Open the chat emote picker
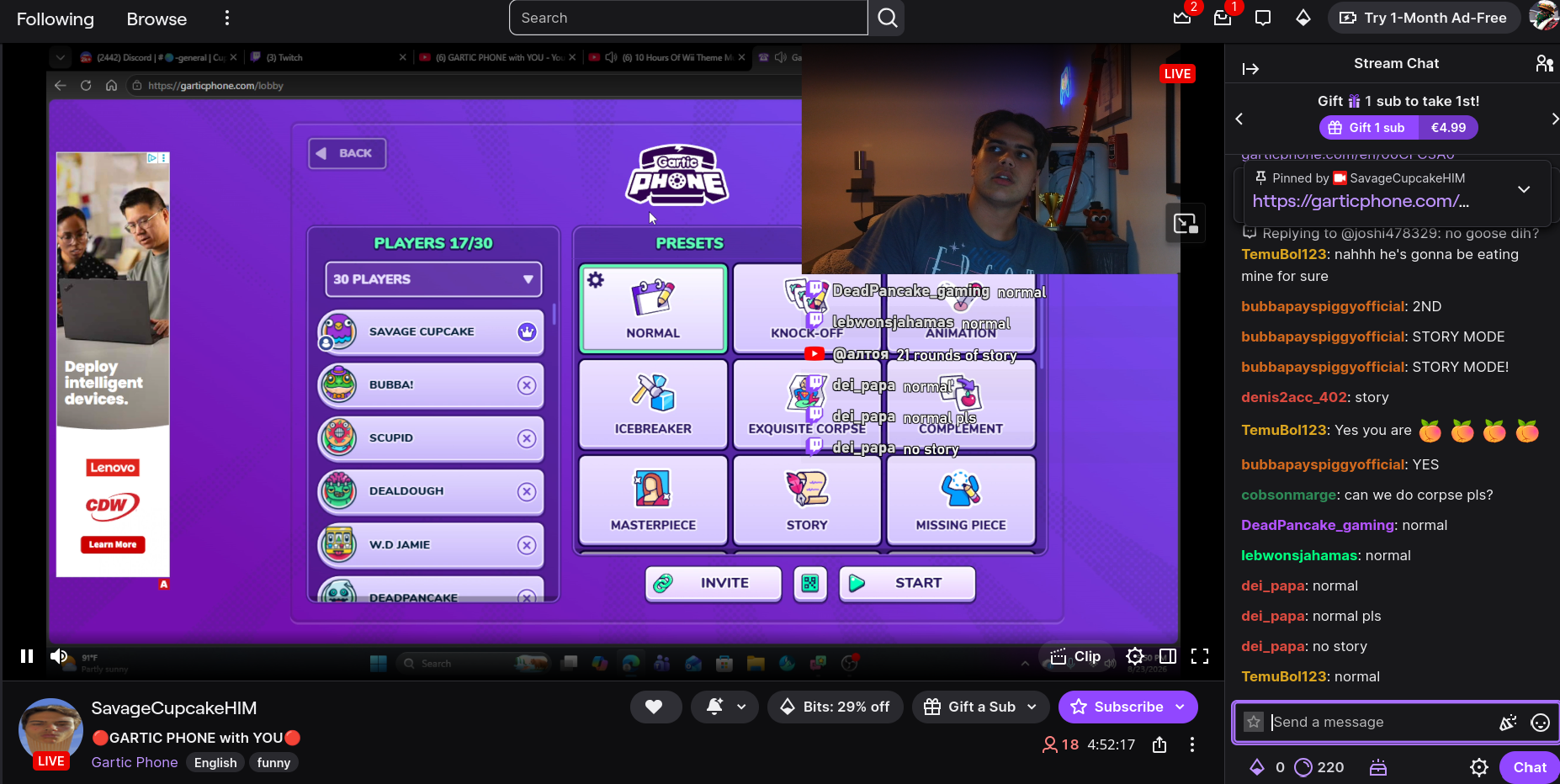 point(1540,722)
